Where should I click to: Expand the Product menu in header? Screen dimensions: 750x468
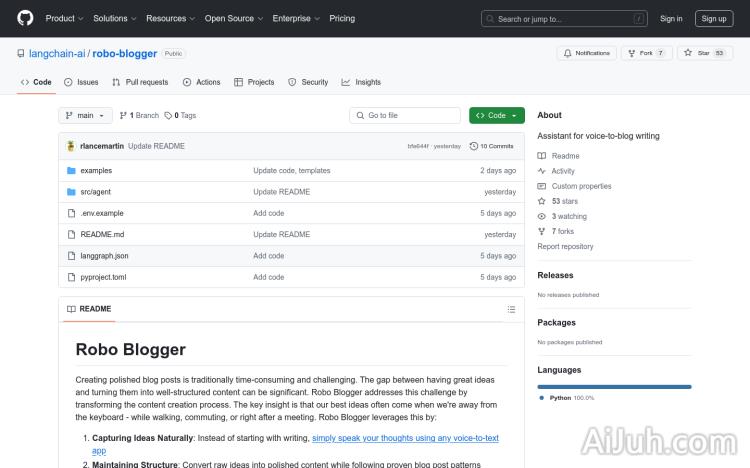click(x=64, y=18)
